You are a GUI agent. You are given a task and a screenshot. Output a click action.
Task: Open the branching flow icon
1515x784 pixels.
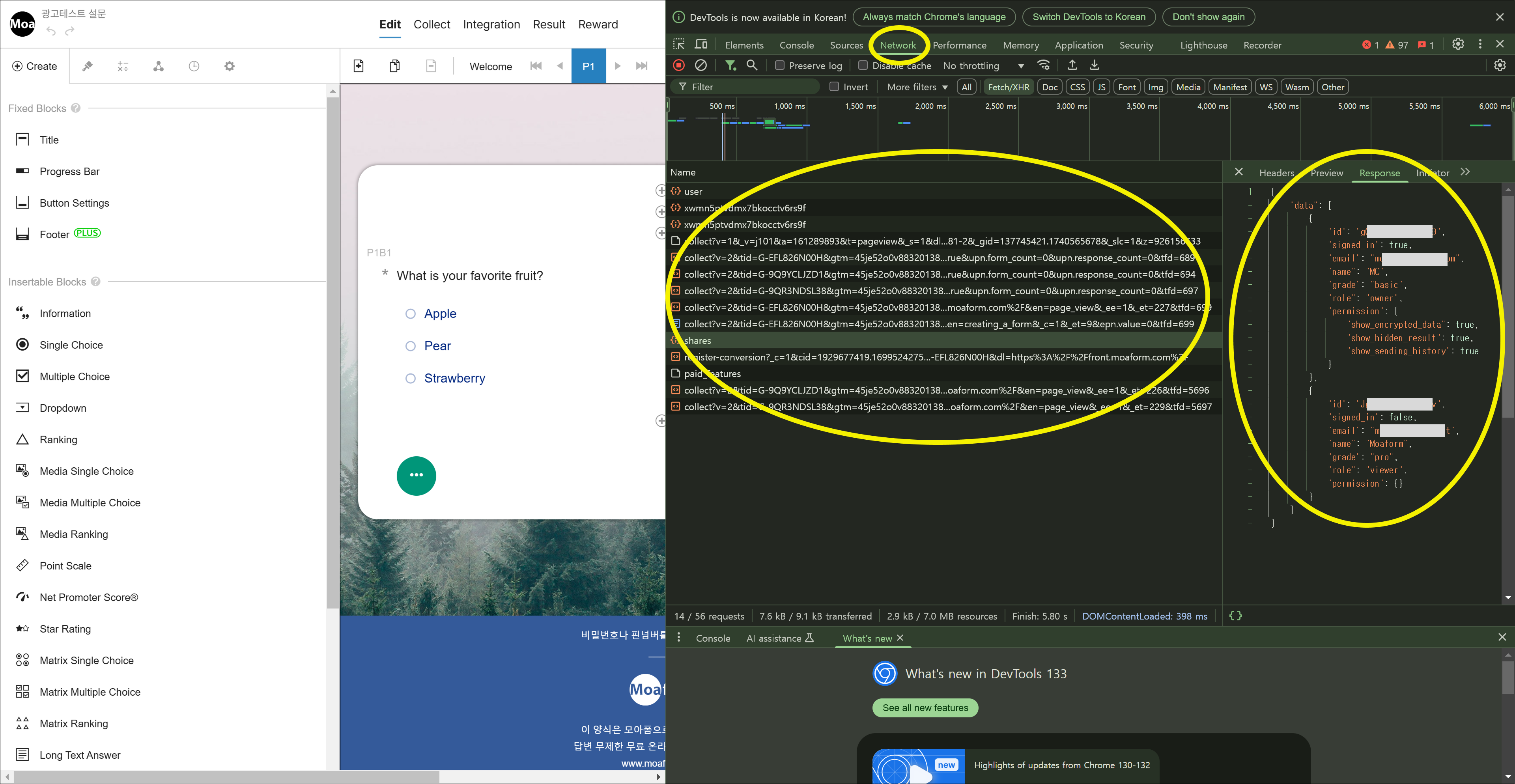[x=158, y=67]
